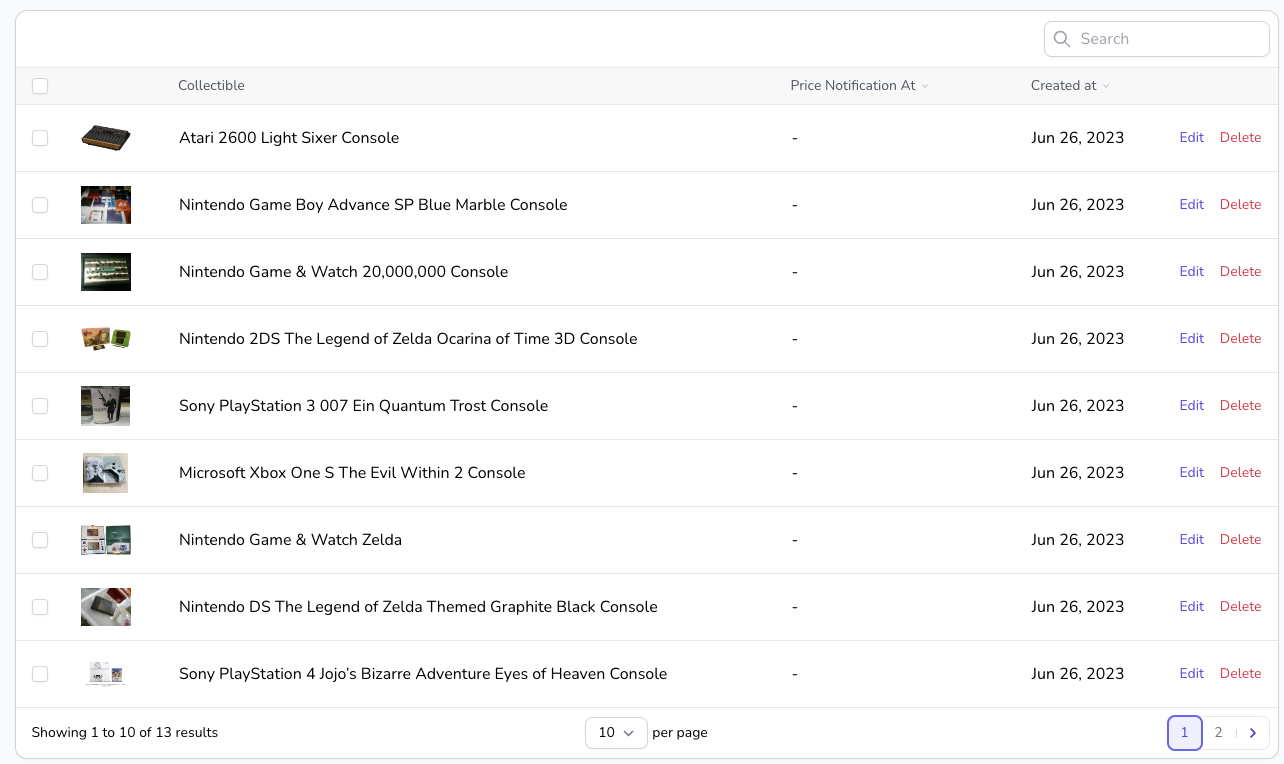Edit the Xbox One S The Evil Within 2 entry
This screenshot has height=764, width=1284.
pos(1192,473)
